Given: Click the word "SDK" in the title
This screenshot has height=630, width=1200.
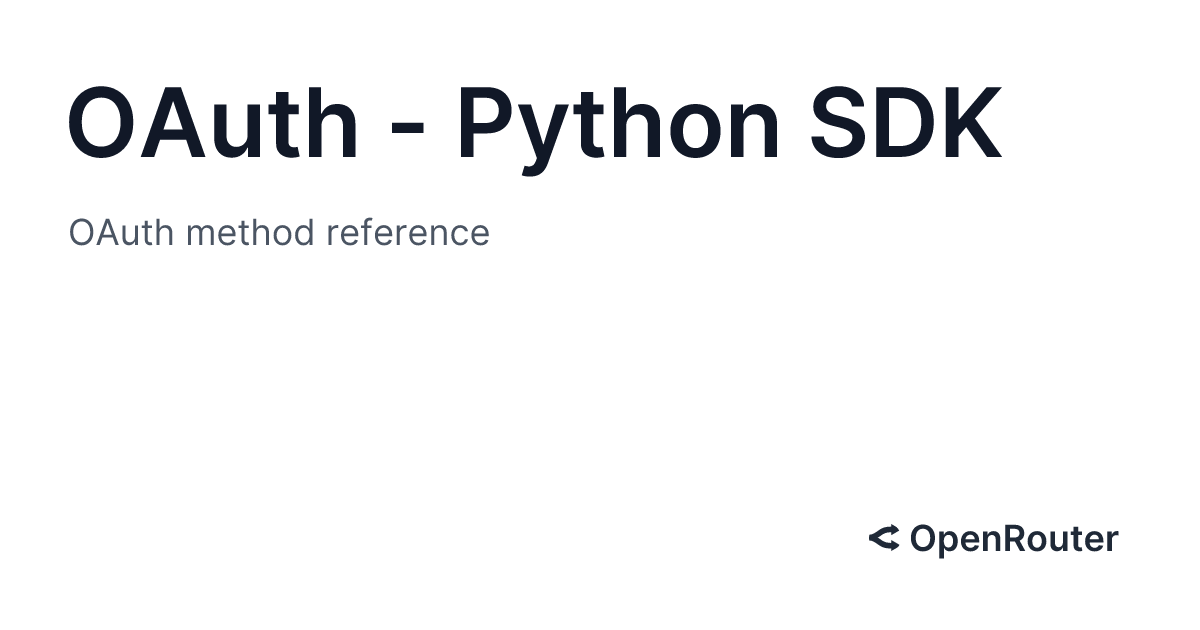Looking at the screenshot, I should tap(906, 125).
